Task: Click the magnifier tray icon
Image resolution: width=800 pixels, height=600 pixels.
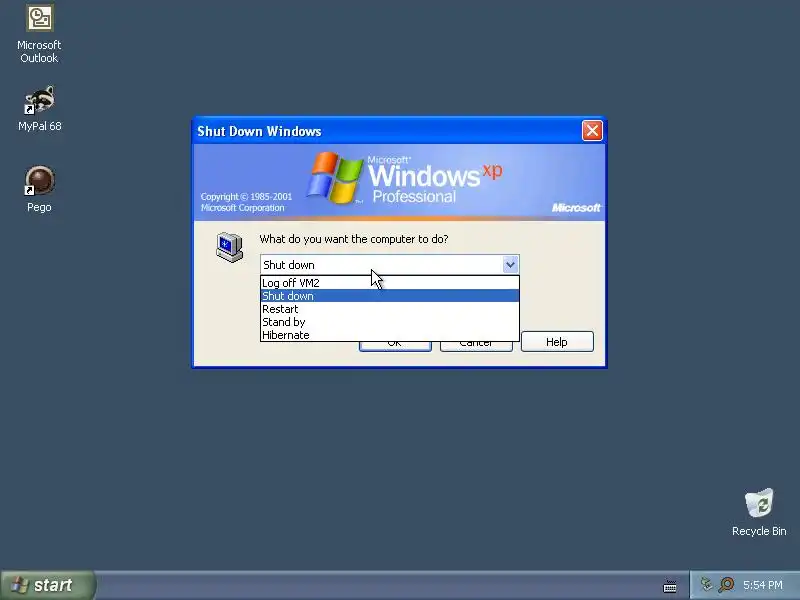Action: pos(726,584)
